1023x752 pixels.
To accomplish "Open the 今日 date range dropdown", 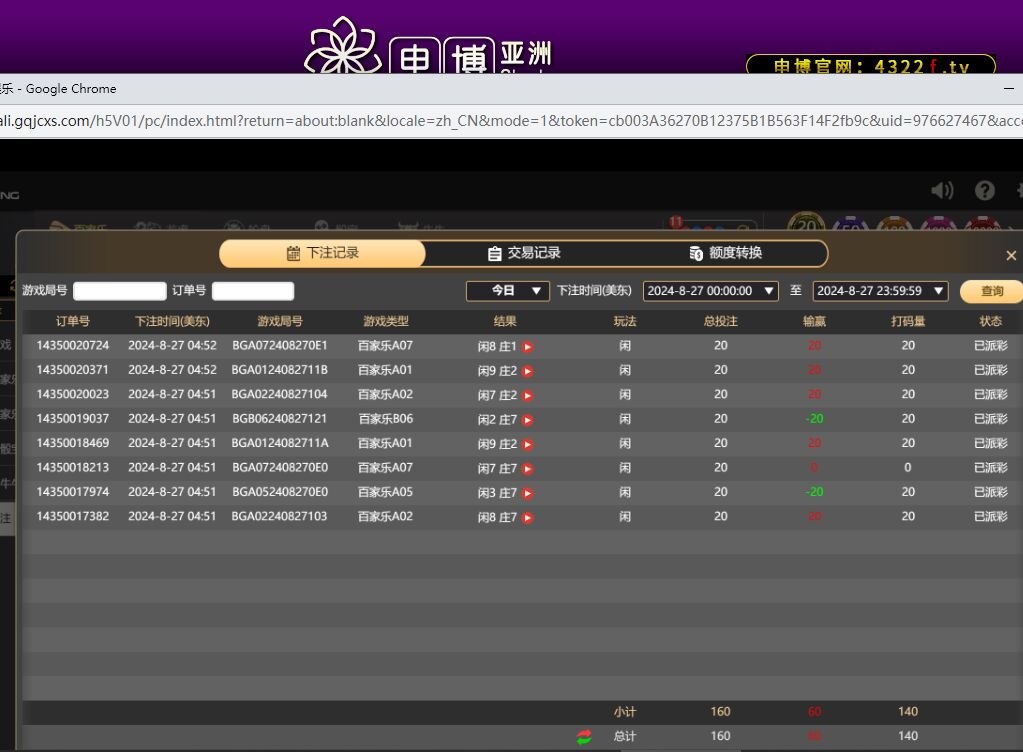I will click(x=508, y=291).
